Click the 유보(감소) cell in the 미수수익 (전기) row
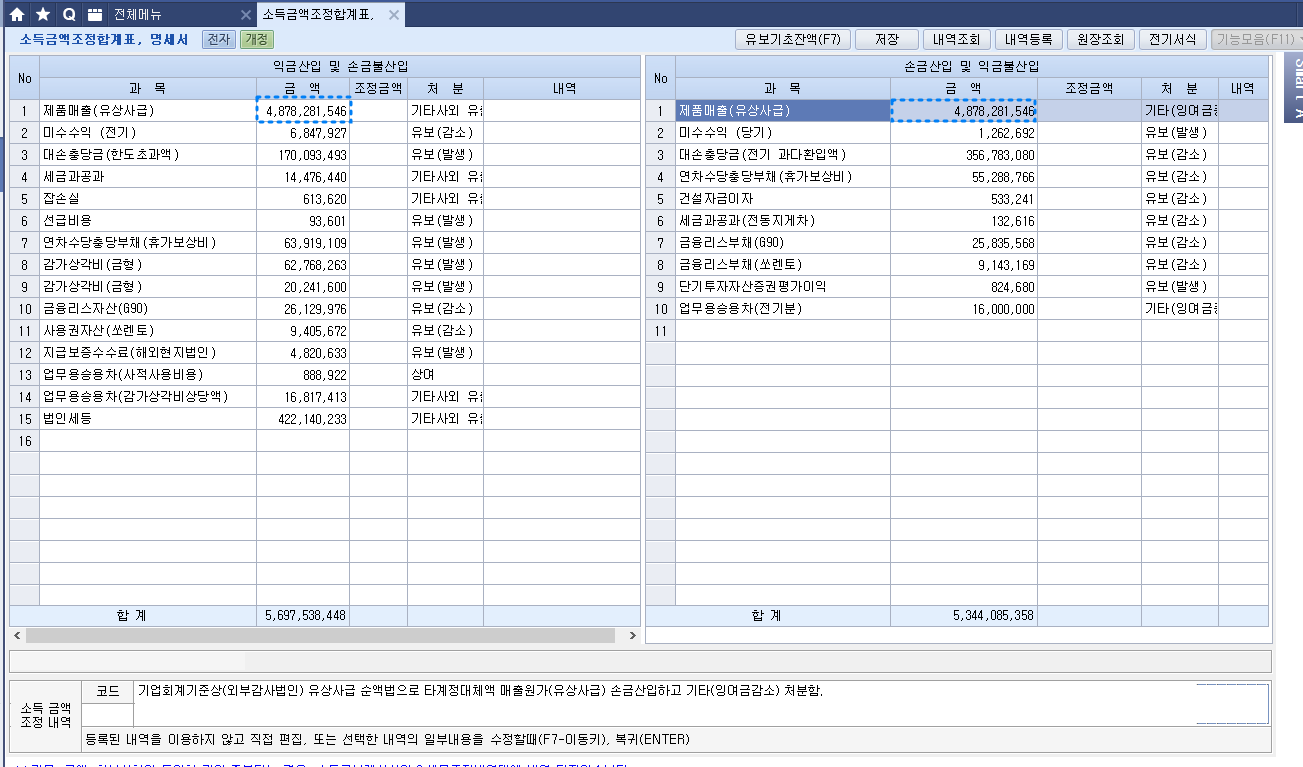The height and width of the screenshot is (767, 1303). 445,133
